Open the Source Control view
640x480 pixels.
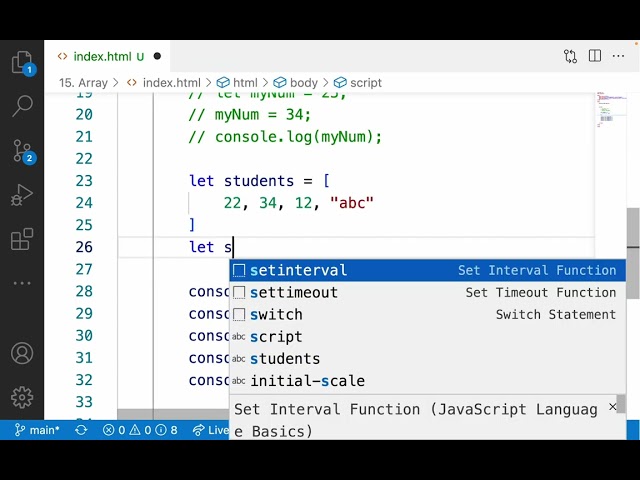click(x=22, y=151)
